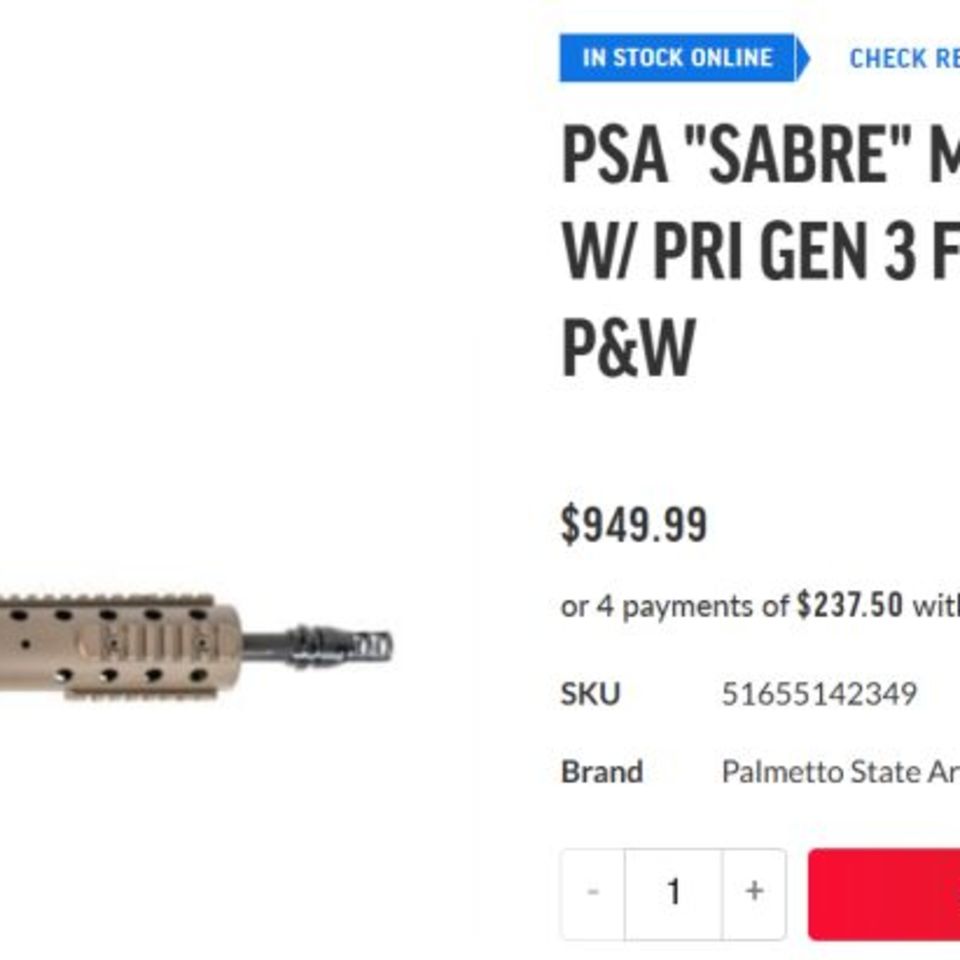Click the Brand label
This screenshot has height=960, width=960.
(x=602, y=771)
